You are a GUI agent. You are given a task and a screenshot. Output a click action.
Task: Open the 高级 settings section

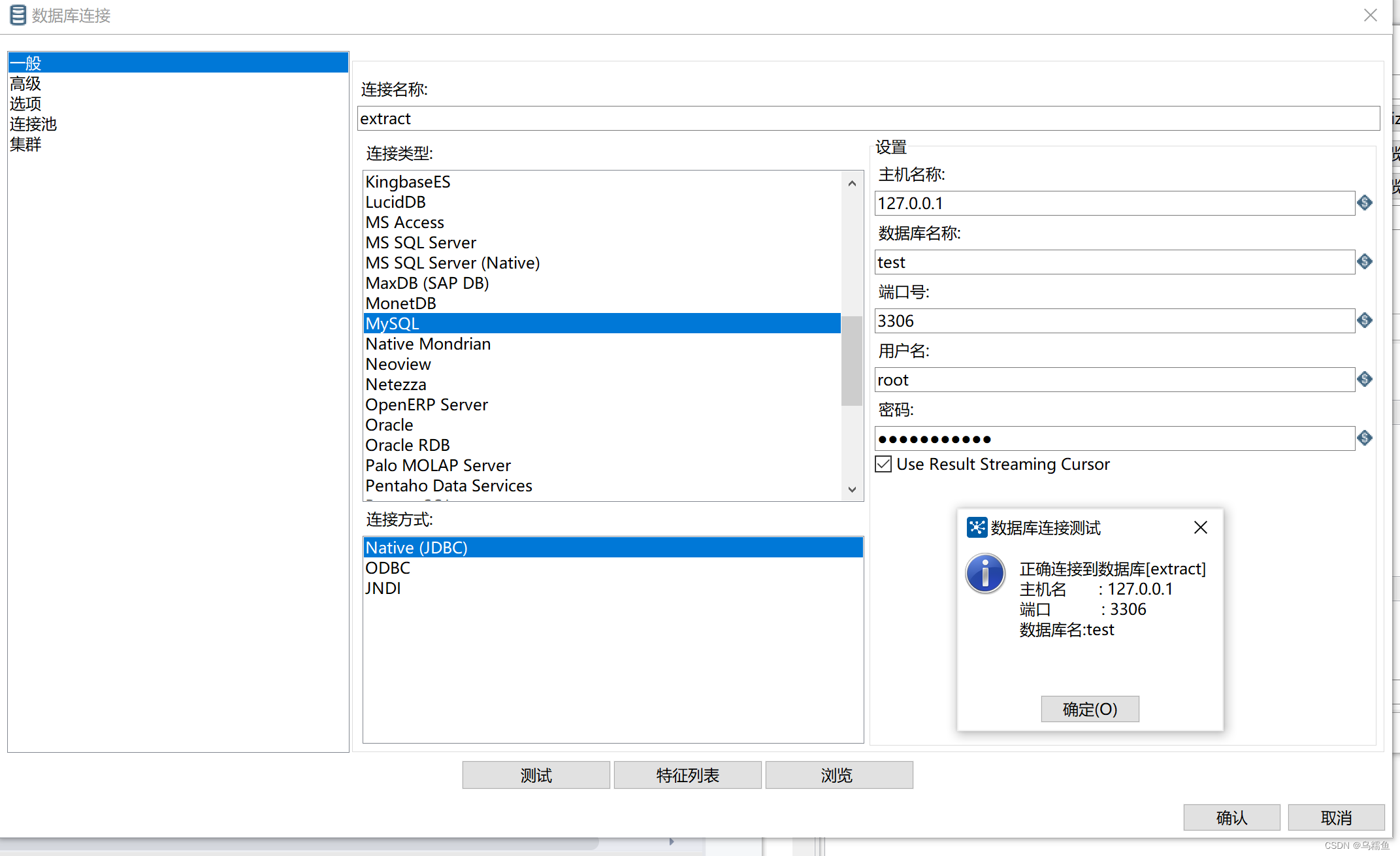click(x=25, y=84)
